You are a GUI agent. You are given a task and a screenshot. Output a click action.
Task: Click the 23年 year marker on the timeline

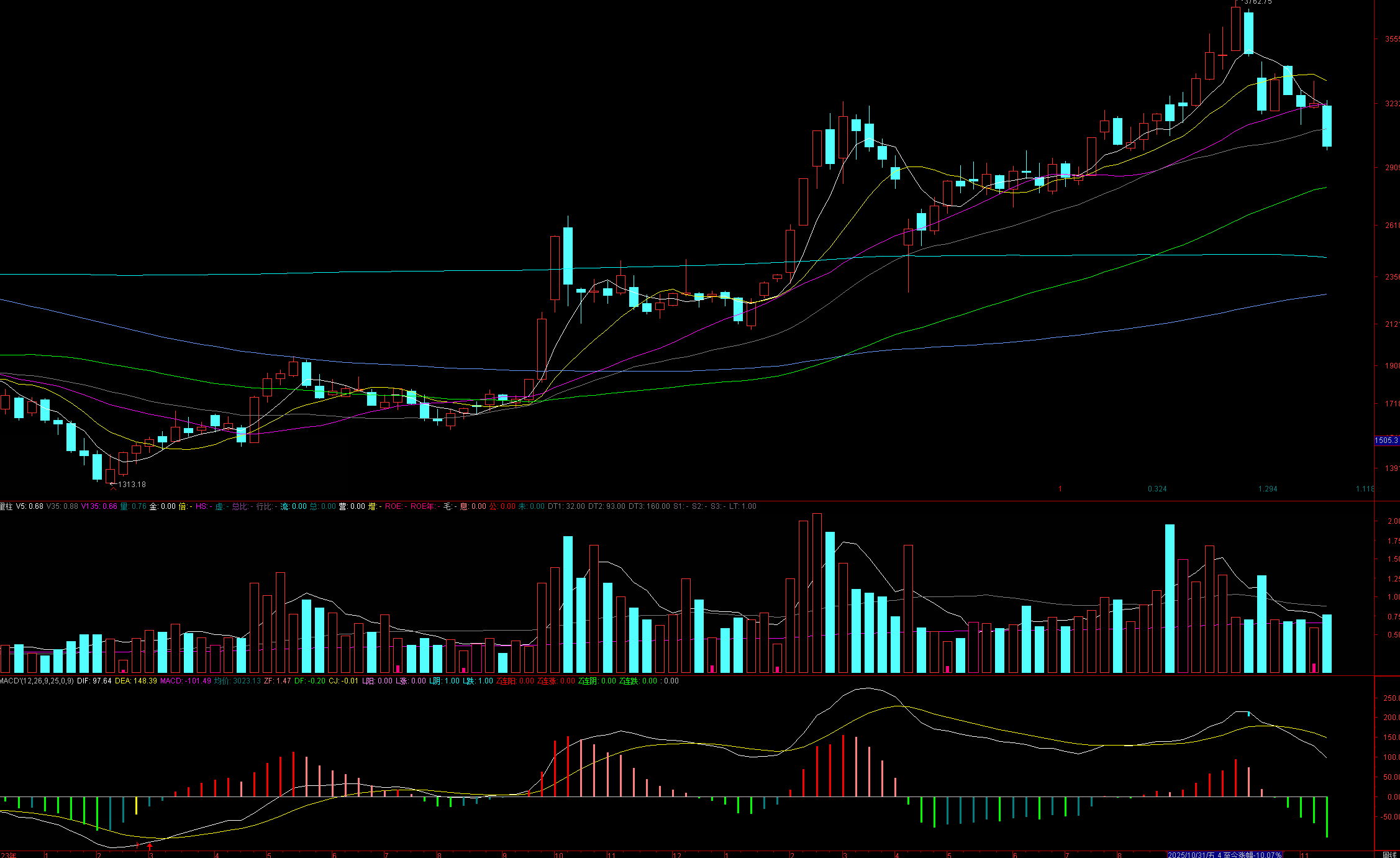(7, 855)
